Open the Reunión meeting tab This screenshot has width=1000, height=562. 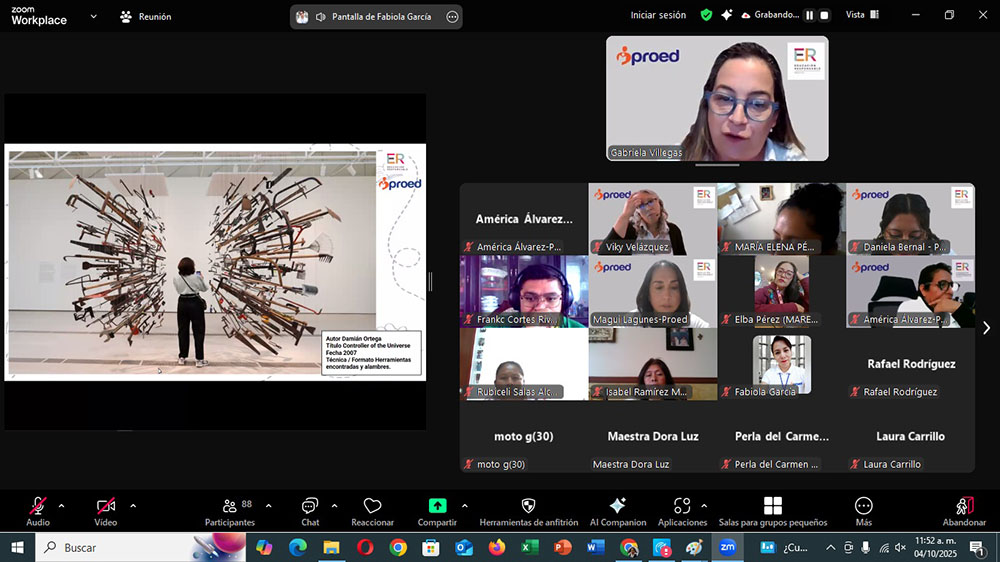click(146, 17)
